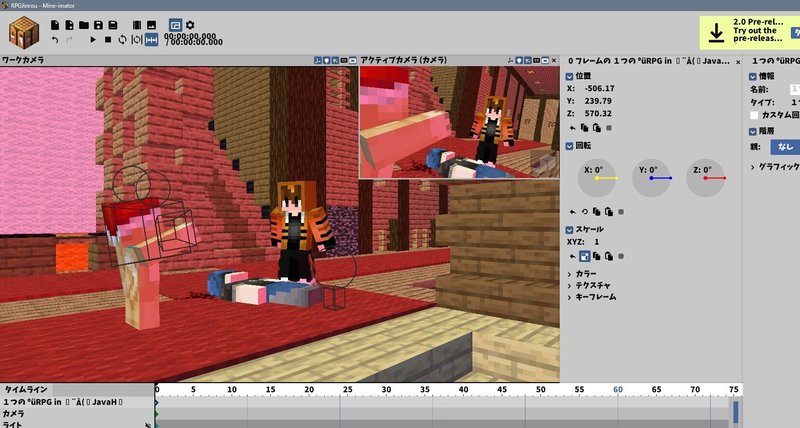Open settings via gear icon
Viewport: 800px width, 428px height.
pos(190,25)
